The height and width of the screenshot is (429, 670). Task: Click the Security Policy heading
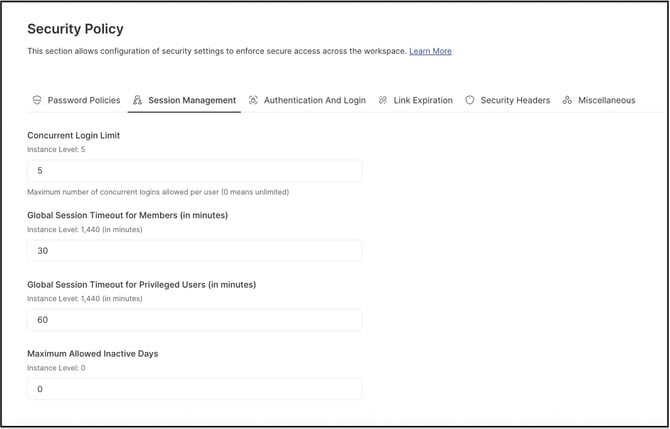point(76,29)
